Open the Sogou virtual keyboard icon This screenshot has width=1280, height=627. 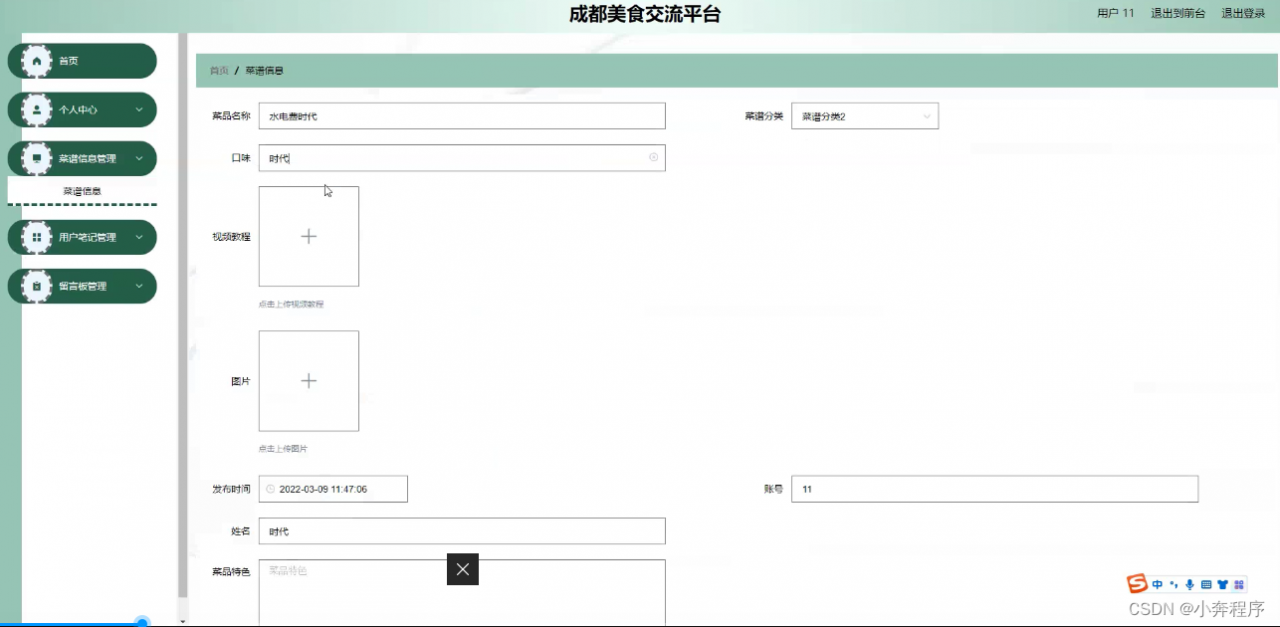(x=1205, y=584)
